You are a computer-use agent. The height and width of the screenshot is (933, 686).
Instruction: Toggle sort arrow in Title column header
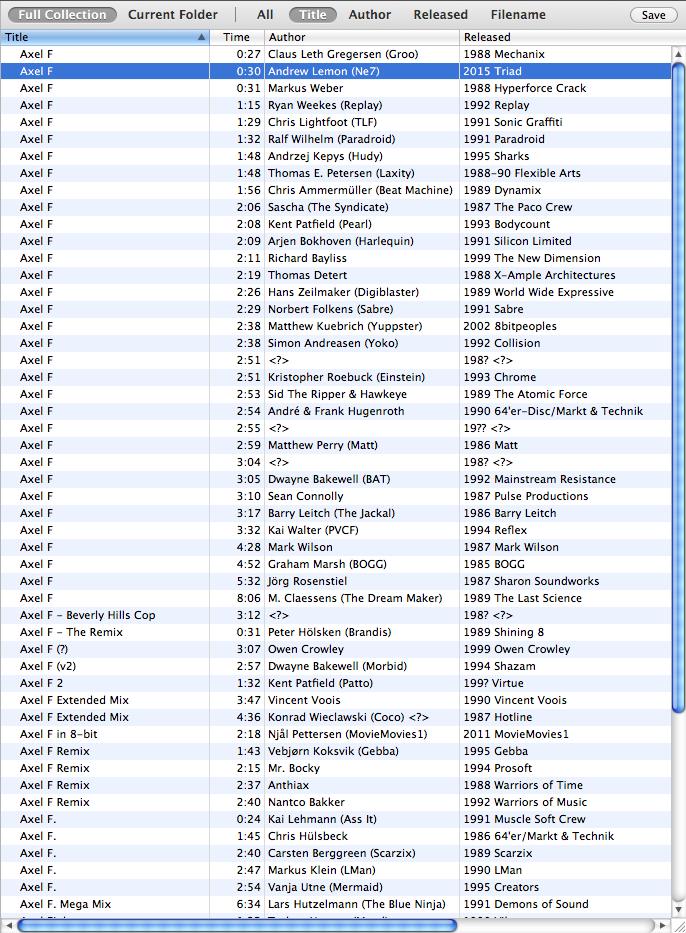tap(202, 37)
